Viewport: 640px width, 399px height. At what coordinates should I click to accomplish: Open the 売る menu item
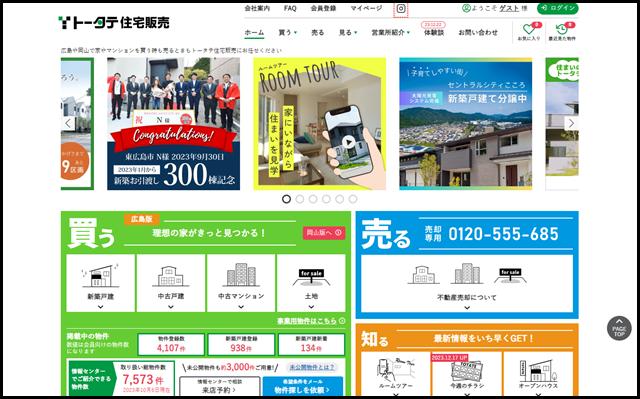(318, 33)
